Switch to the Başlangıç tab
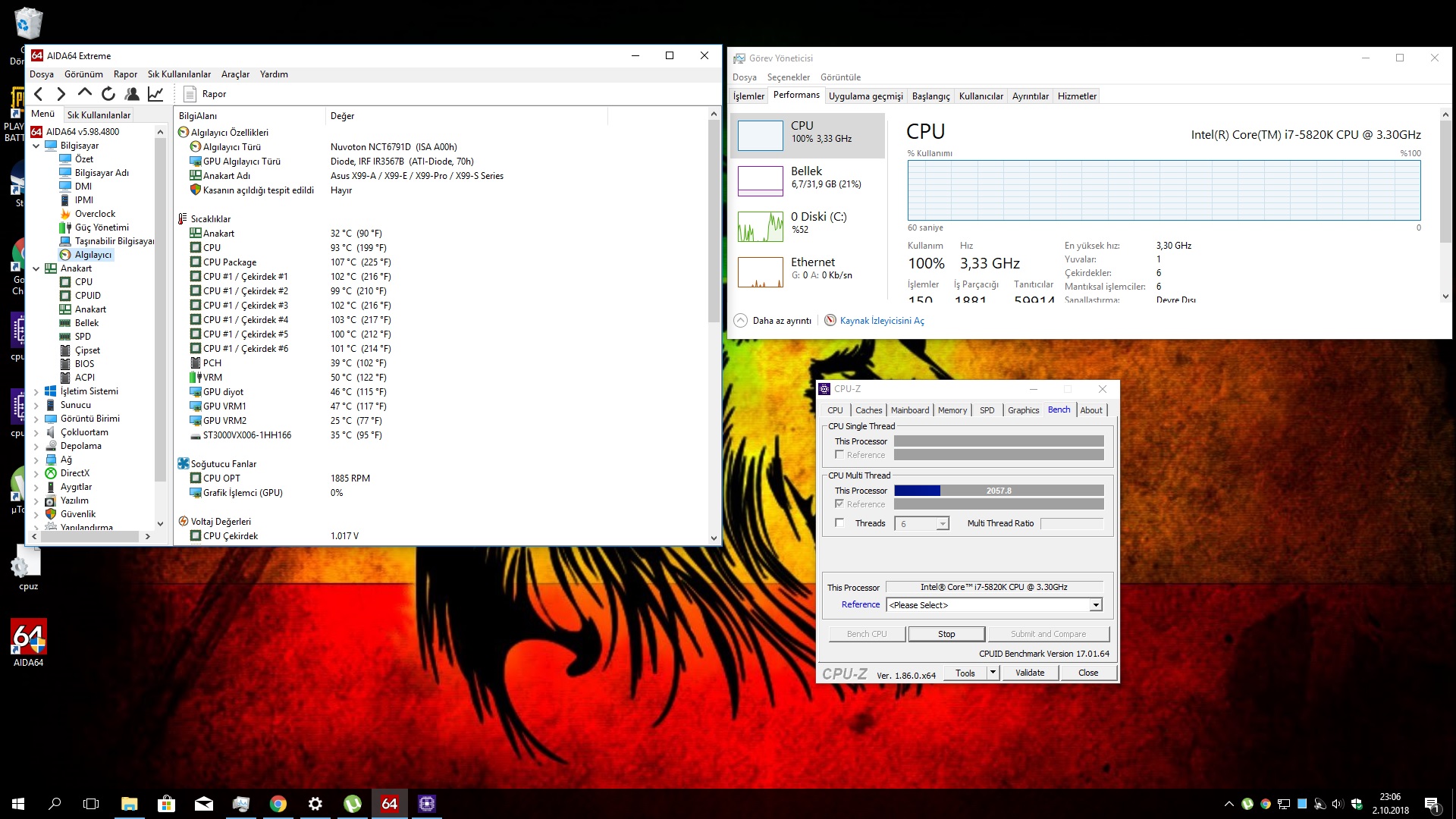The height and width of the screenshot is (819, 1456). click(x=930, y=96)
